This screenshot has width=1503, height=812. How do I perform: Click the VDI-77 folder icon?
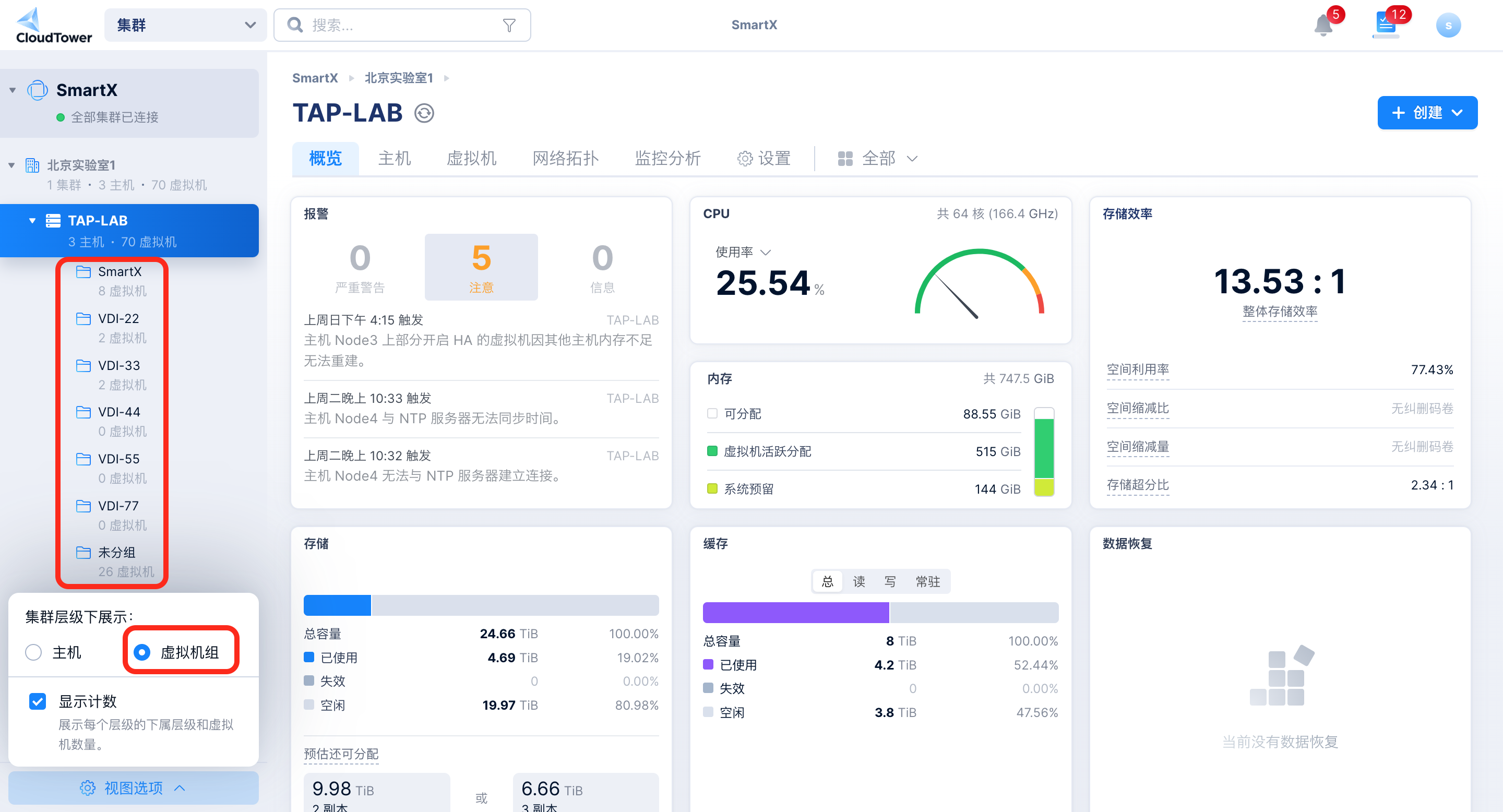(x=83, y=506)
